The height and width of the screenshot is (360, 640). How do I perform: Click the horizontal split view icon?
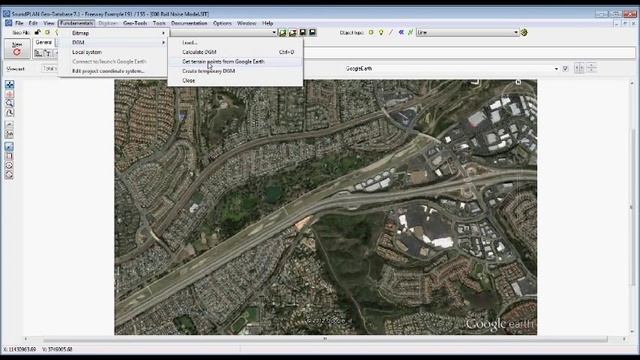click(x=591, y=68)
